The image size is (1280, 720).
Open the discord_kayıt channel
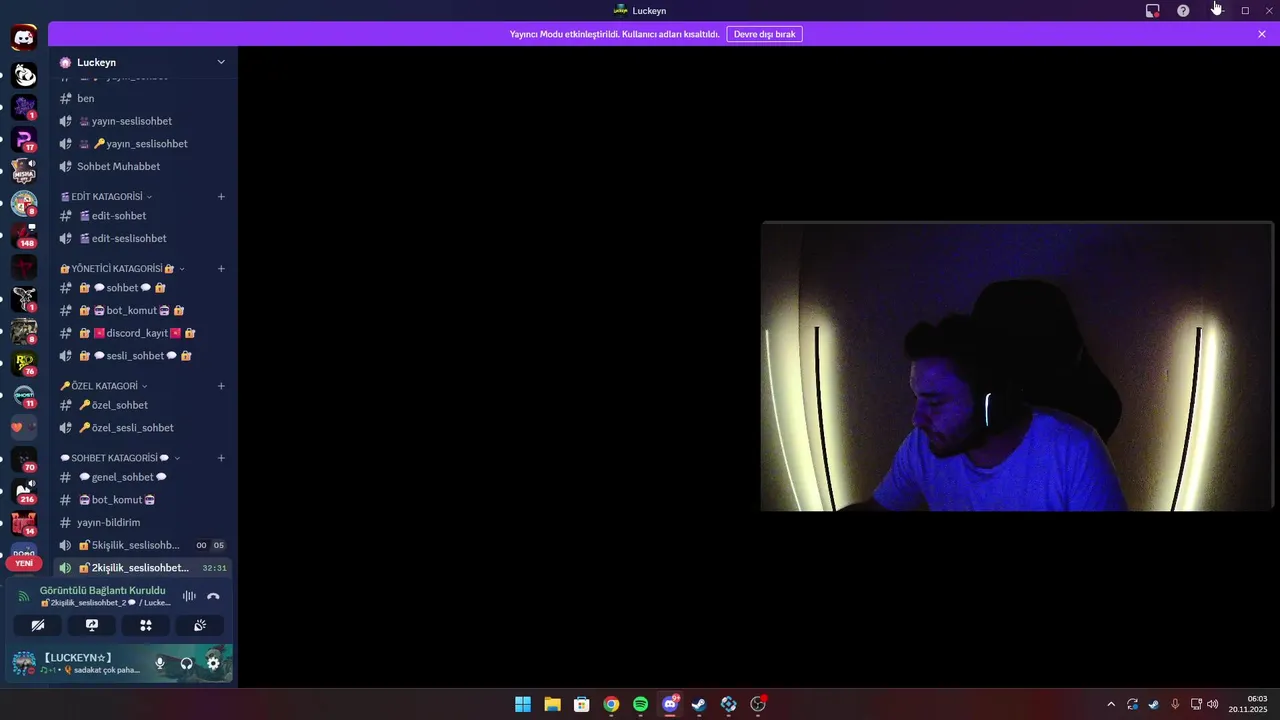143,333
